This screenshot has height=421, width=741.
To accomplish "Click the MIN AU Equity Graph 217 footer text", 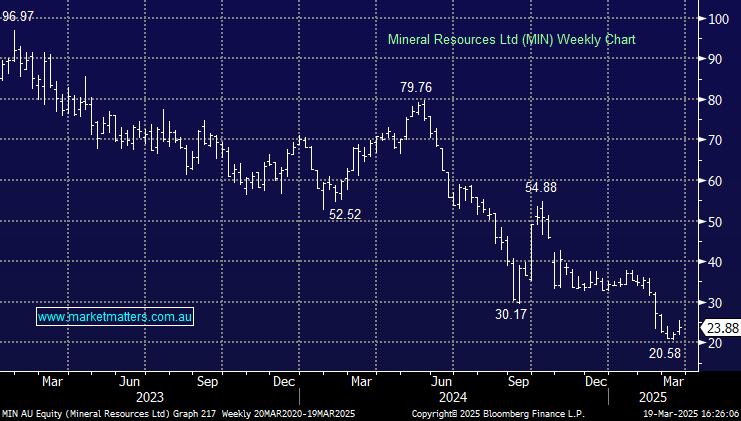I will 109,414.
